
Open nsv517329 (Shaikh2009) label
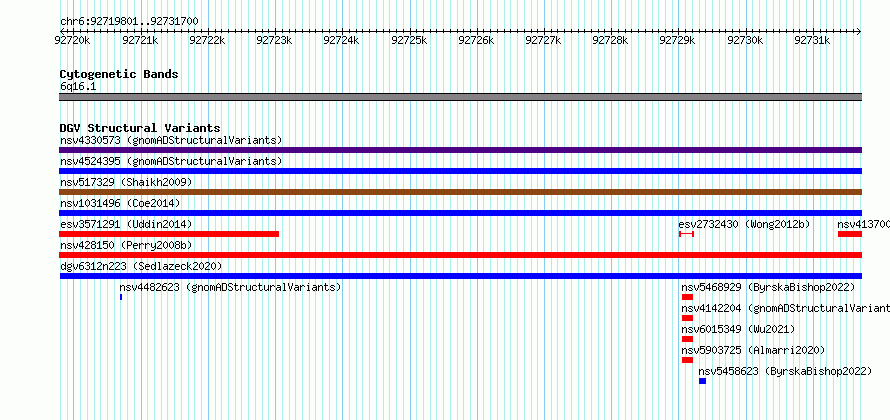pyautogui.click(x=126, y=182)
